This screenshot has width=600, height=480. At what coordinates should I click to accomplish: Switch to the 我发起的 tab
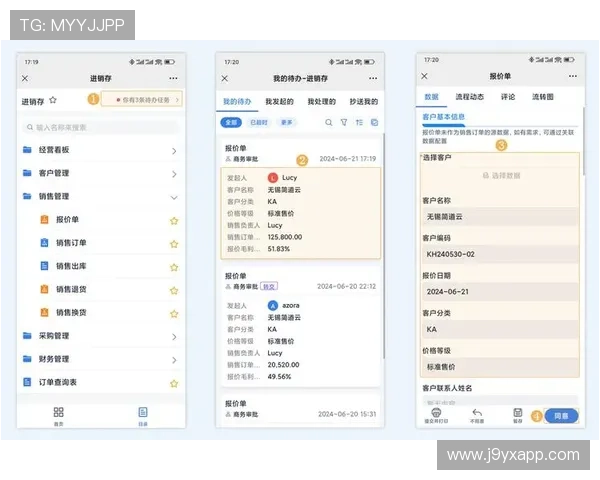(279, 101)
